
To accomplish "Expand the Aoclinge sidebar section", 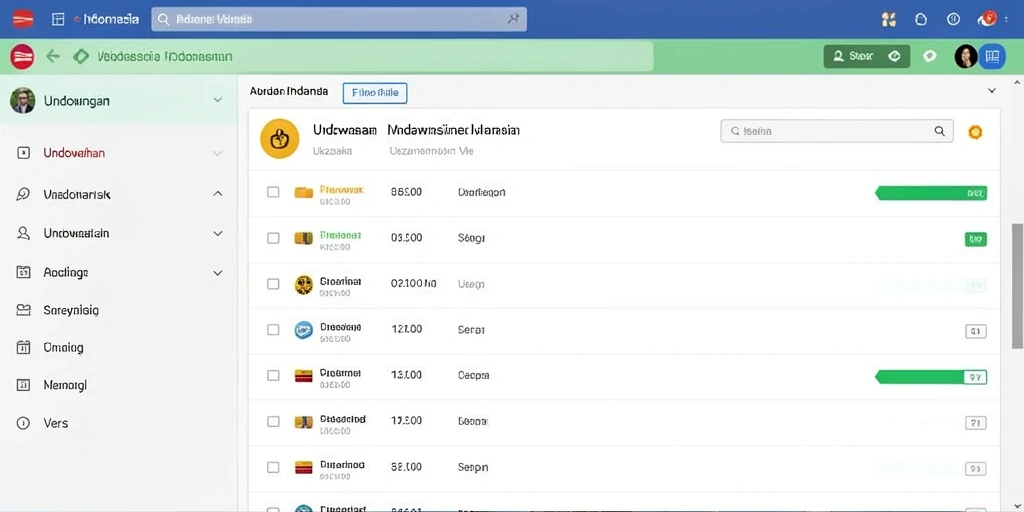I will pos(217,273).
